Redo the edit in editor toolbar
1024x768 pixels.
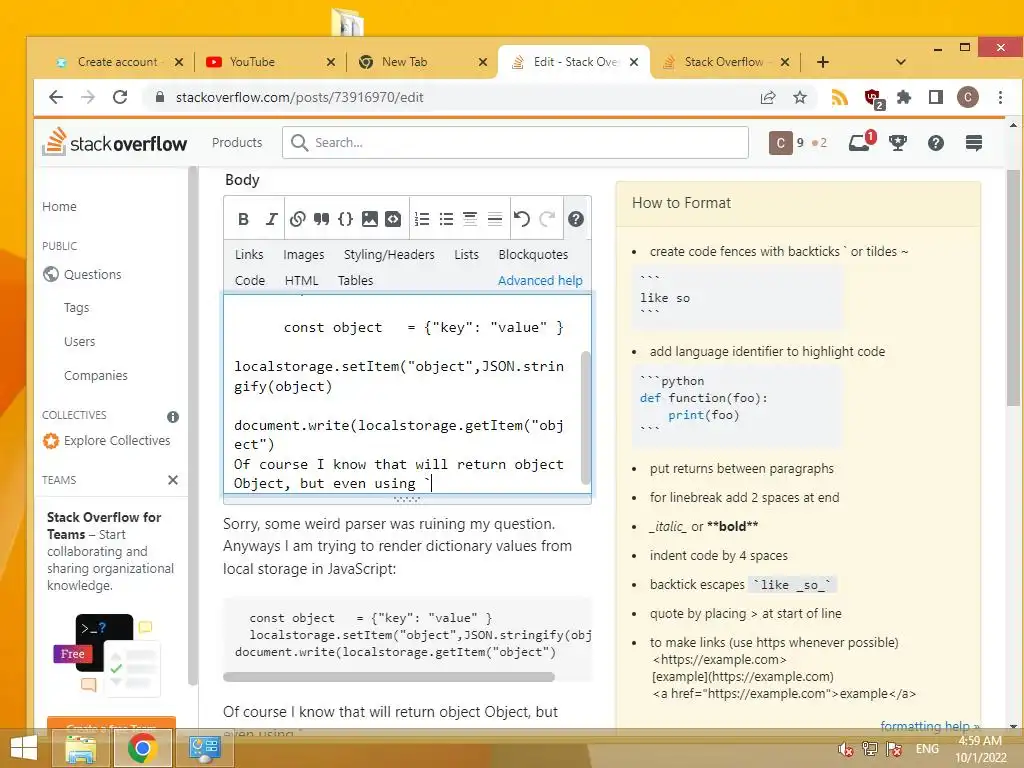(547, 219)
